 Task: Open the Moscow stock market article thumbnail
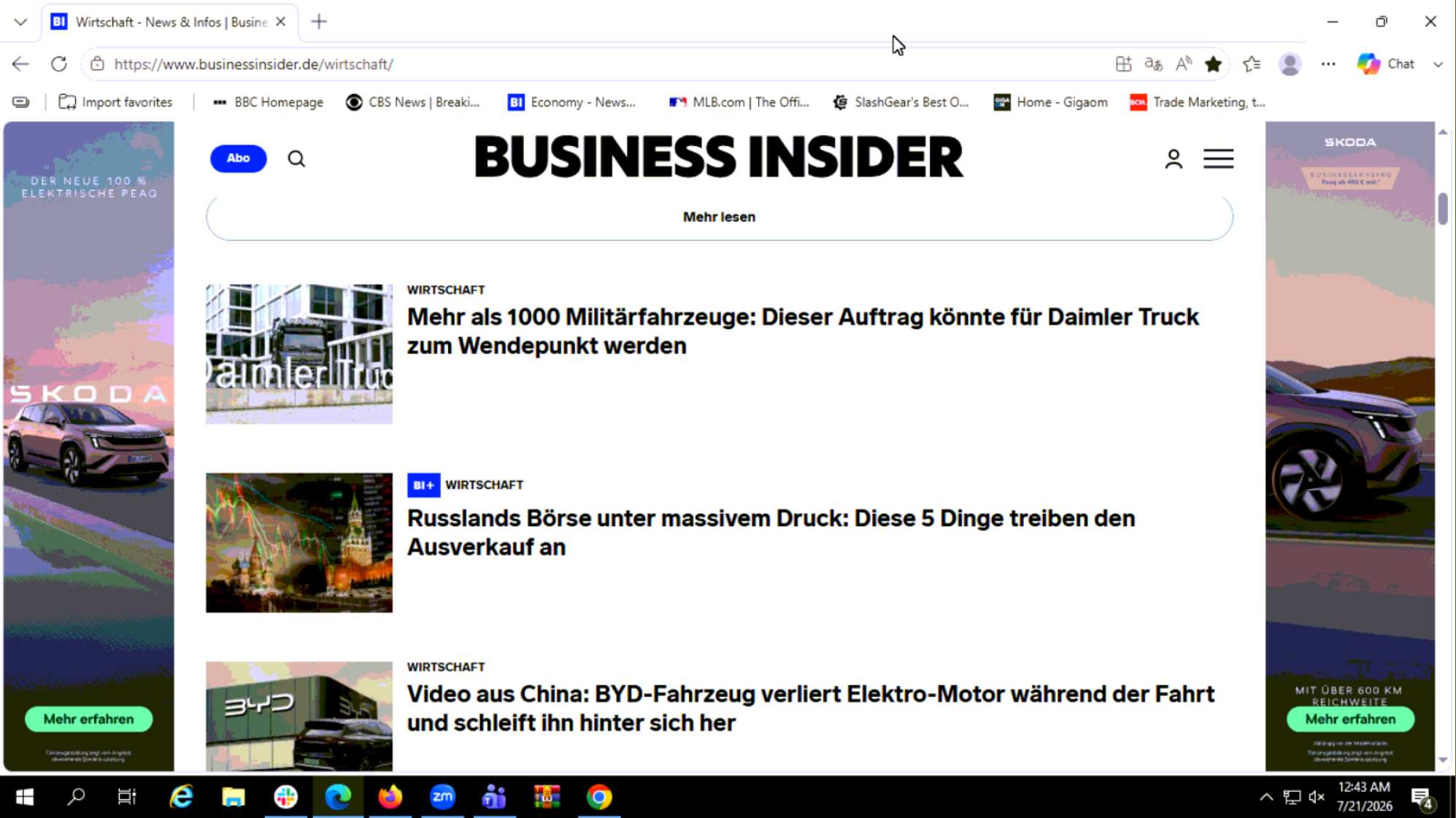pos(299,542)
